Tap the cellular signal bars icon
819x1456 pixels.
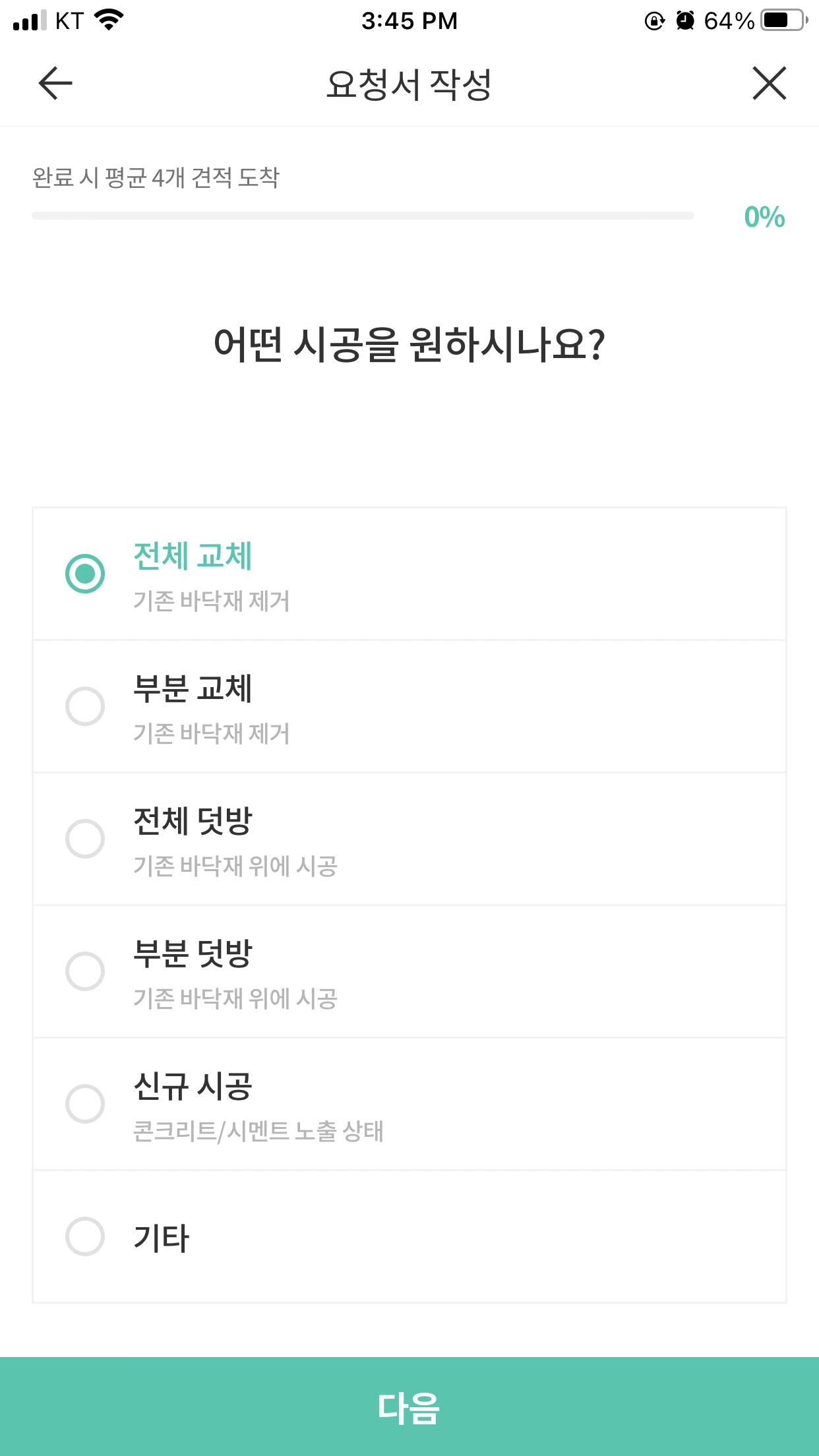pyautogui.click(x=30, y=20)
